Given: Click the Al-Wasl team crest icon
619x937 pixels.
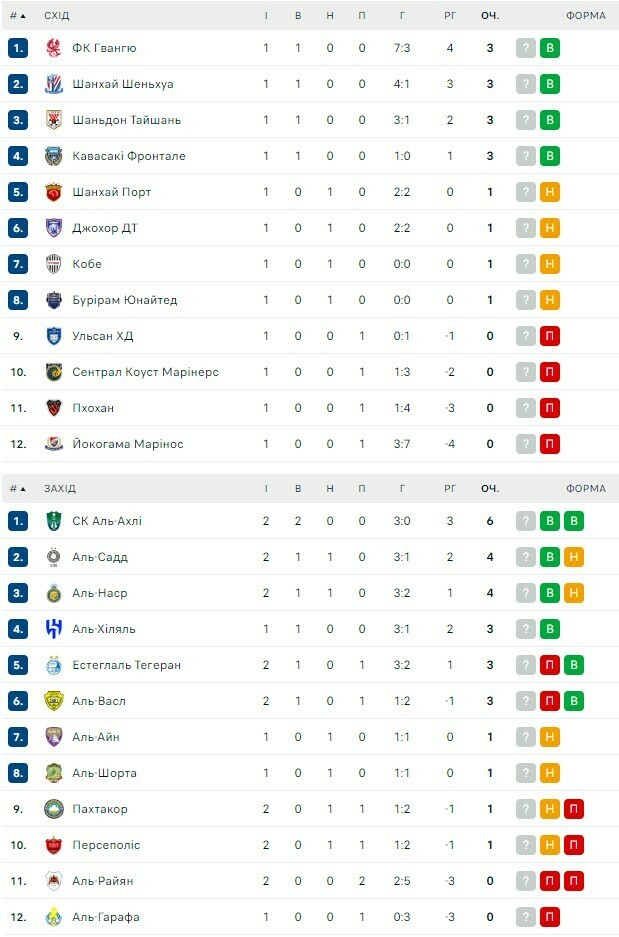Looking at the screenshot, I should 54,701.
